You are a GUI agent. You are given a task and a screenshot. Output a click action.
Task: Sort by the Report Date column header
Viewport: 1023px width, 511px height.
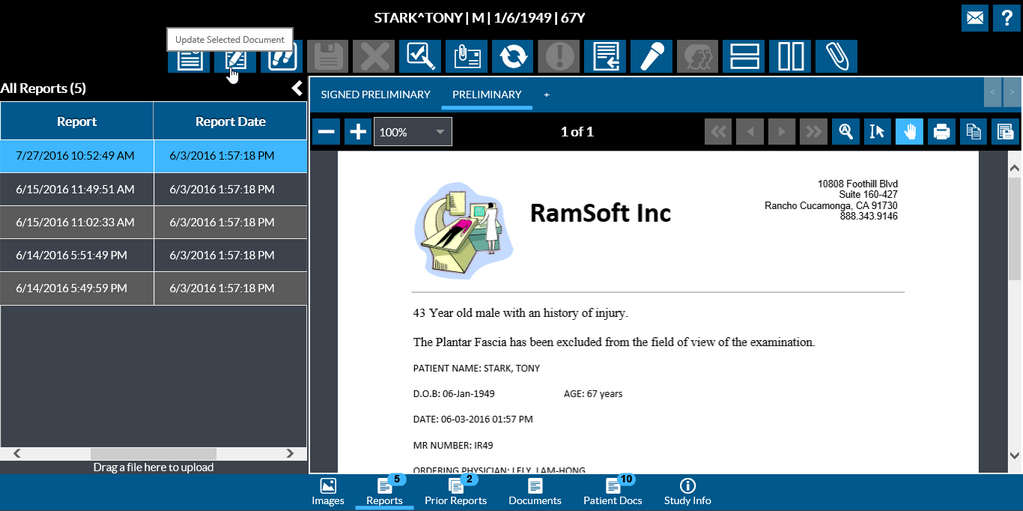point(230,122)
